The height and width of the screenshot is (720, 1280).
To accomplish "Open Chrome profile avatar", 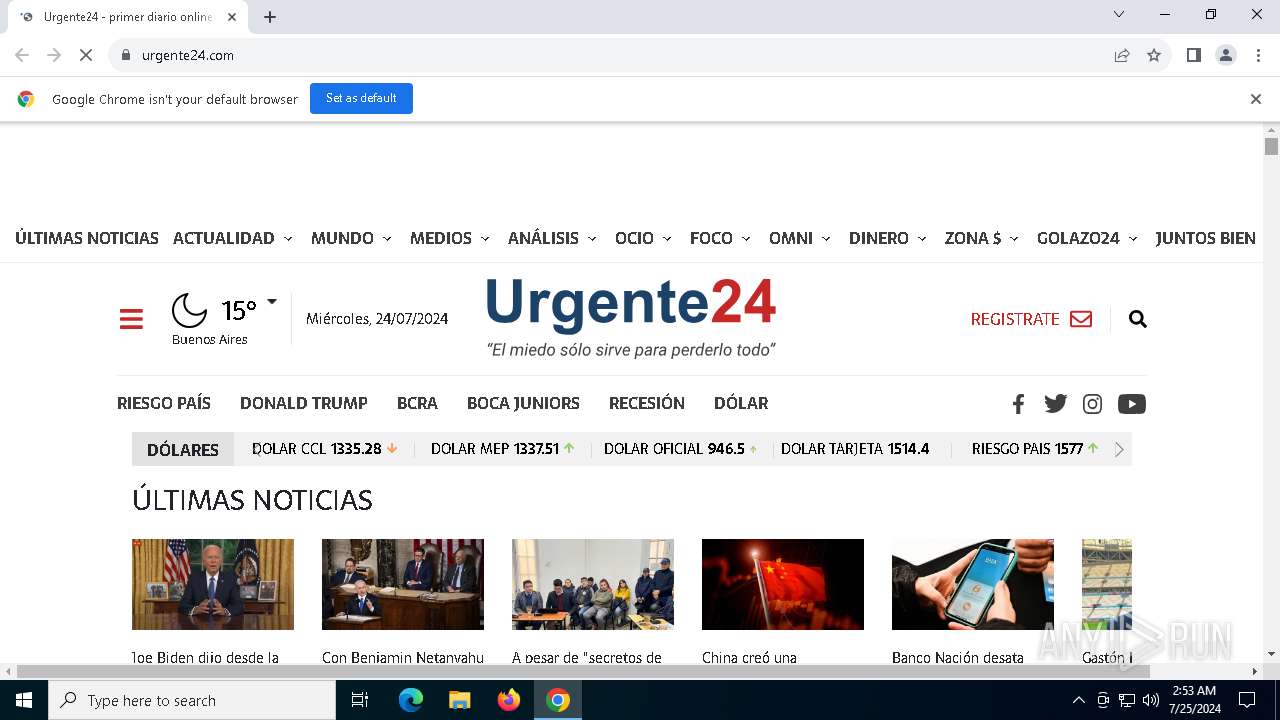I will click(x=1226, y=55).
